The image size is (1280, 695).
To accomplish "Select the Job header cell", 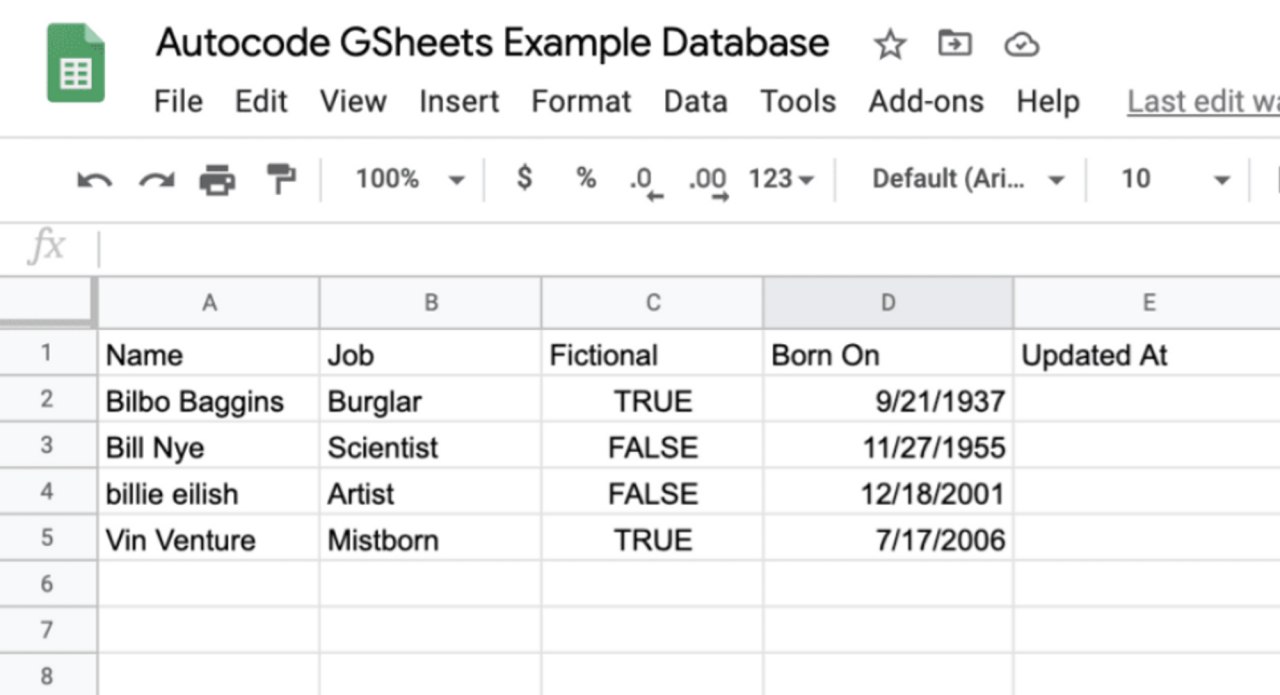I will point(431,354).
